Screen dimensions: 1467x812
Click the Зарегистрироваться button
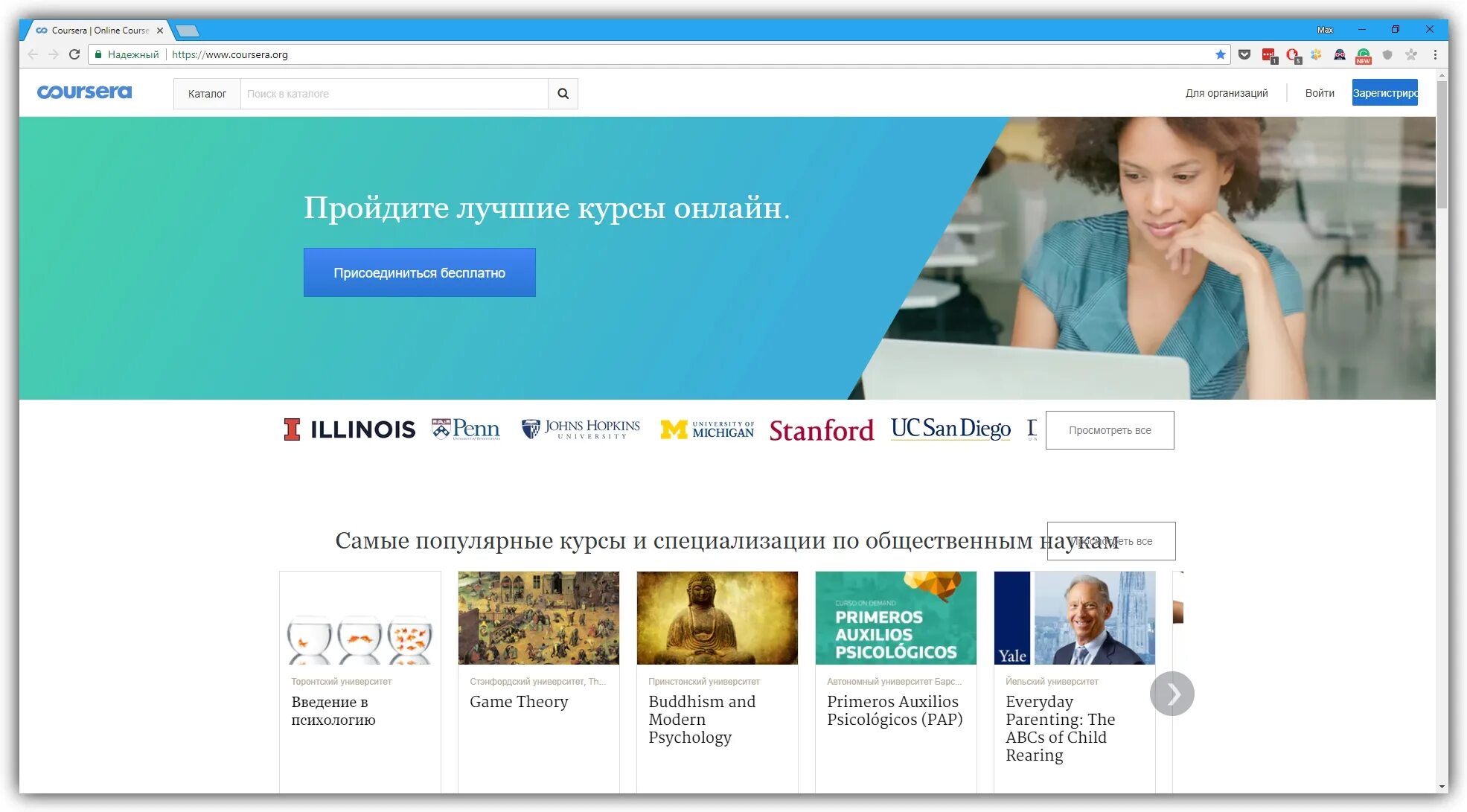click(x=1385, y=93)
